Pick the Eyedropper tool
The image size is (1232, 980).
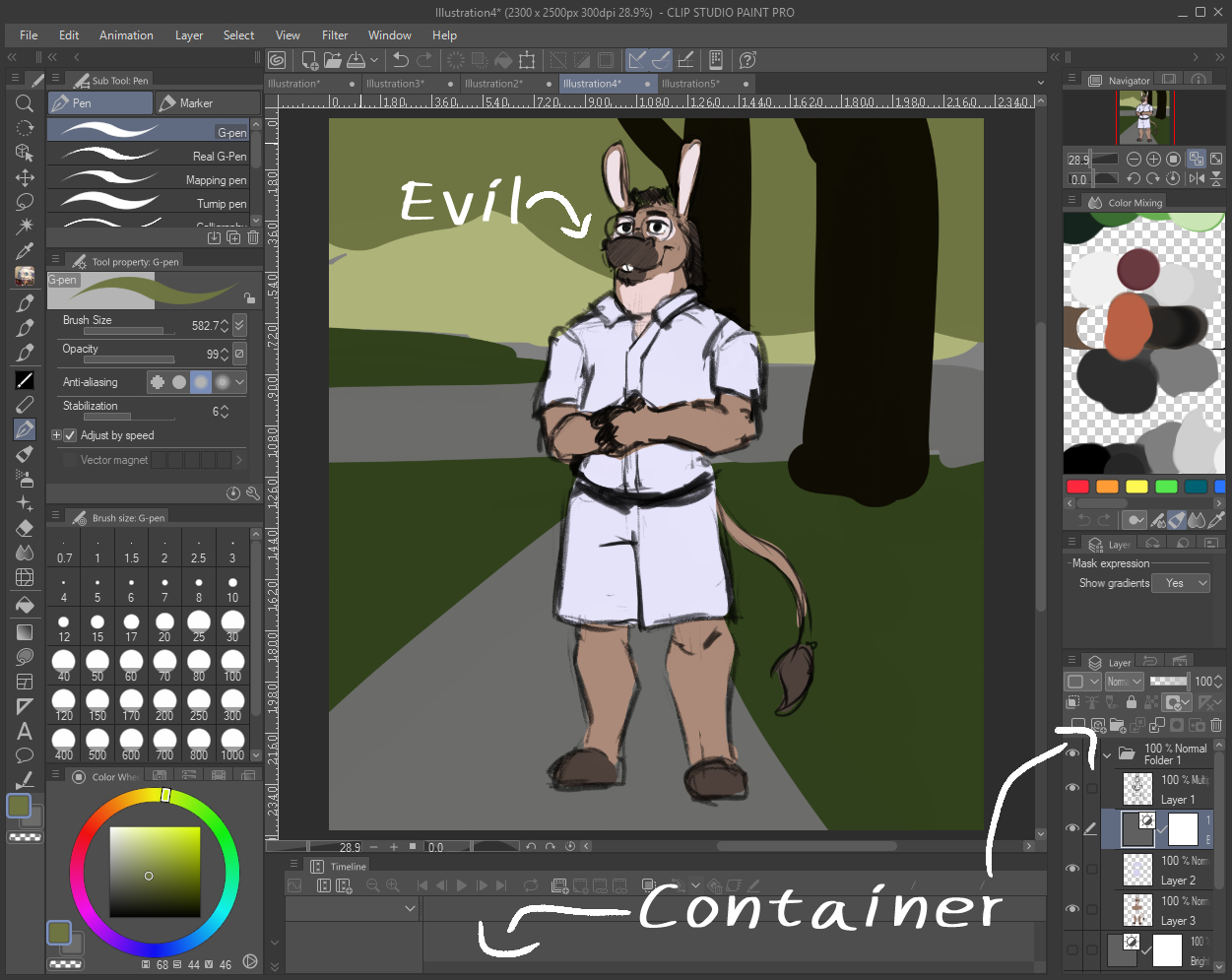click(25, 251)
